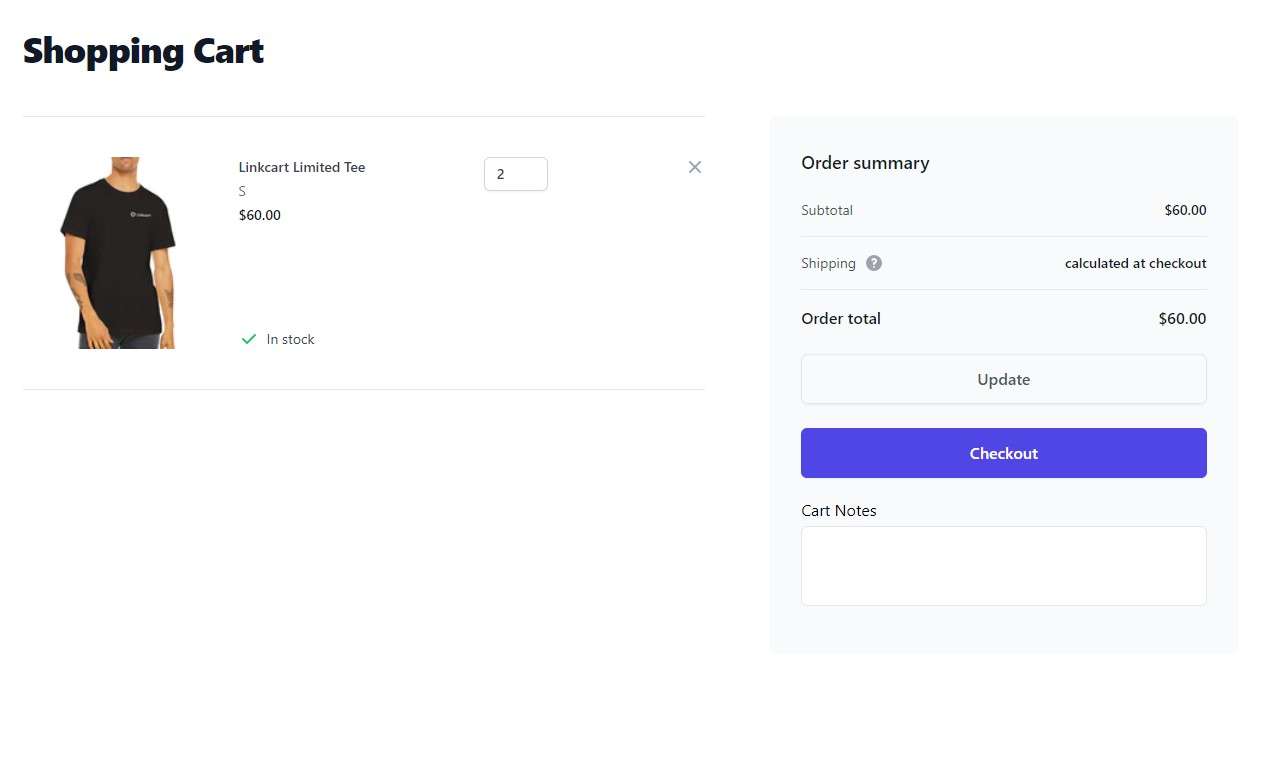Screen dimensions: 1261x760
Task: Click the Shopping Cart page heading
Action: click(x=143, y=51)
